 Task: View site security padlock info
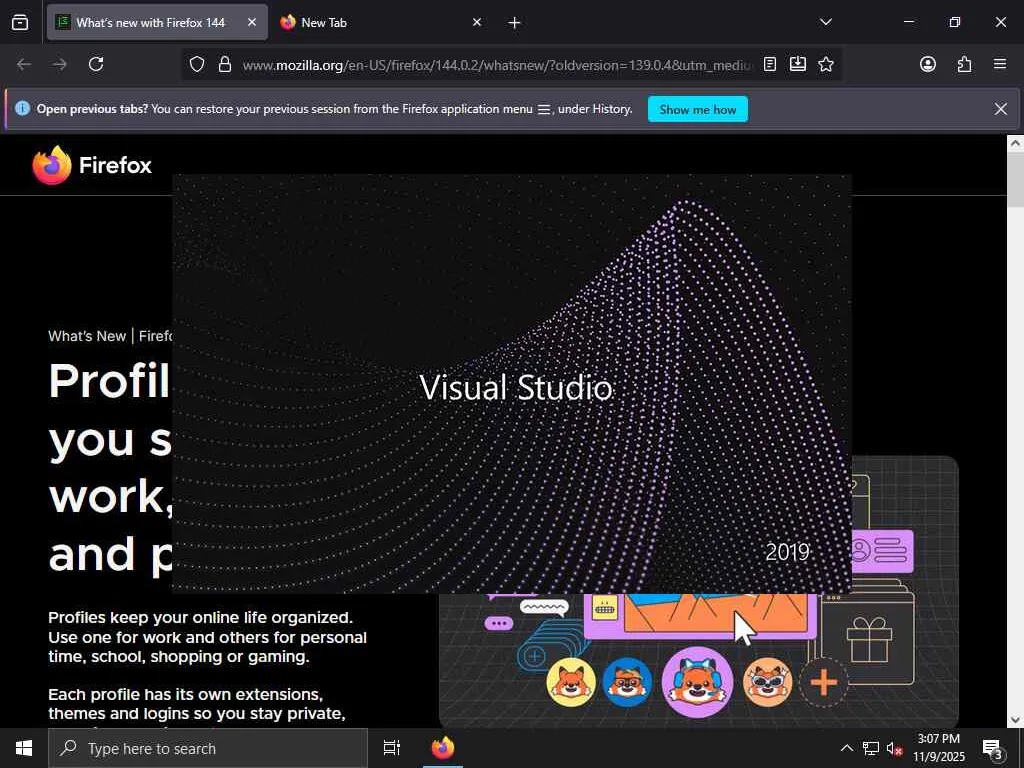tap(225, 64)
